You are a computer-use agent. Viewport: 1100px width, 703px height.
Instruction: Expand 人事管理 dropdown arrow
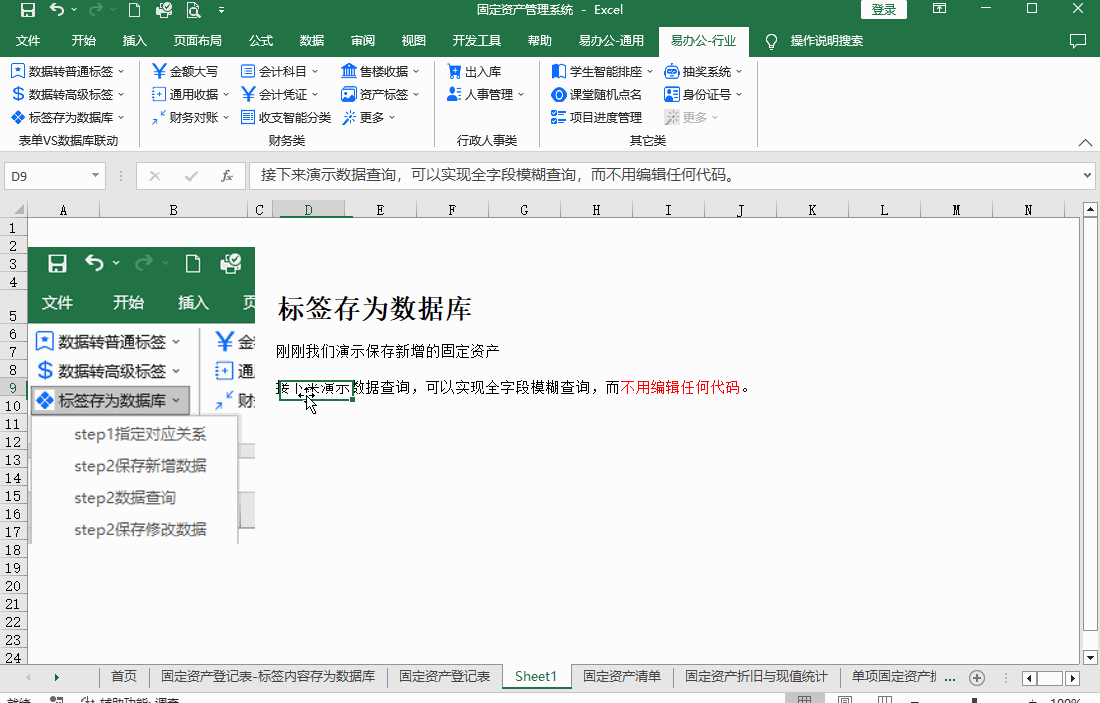pyautogui.click(x=521, y=95)
